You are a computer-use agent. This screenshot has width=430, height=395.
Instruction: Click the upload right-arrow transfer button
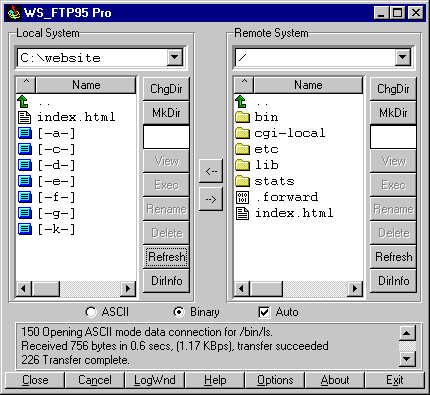point(211,199)
